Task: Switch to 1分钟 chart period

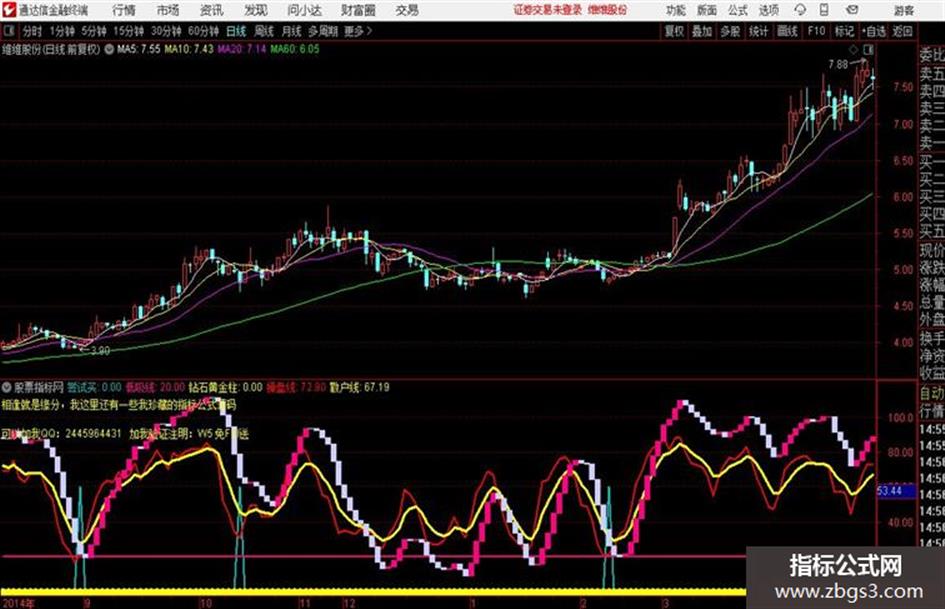Action: [61, 31]
